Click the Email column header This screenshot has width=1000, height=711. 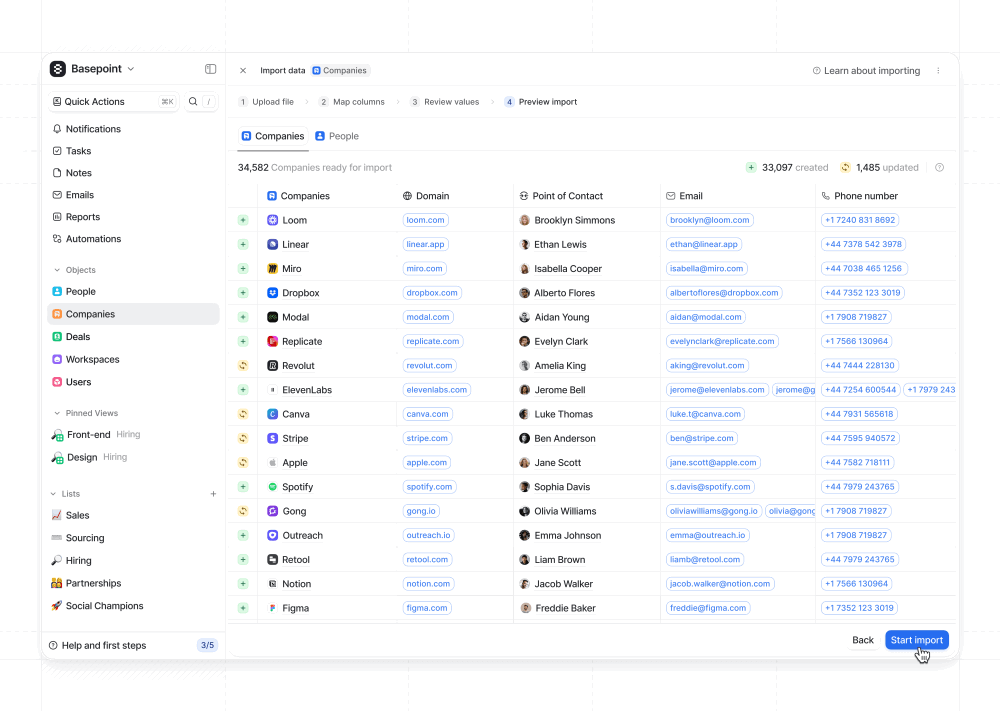(x=684, y=196)
